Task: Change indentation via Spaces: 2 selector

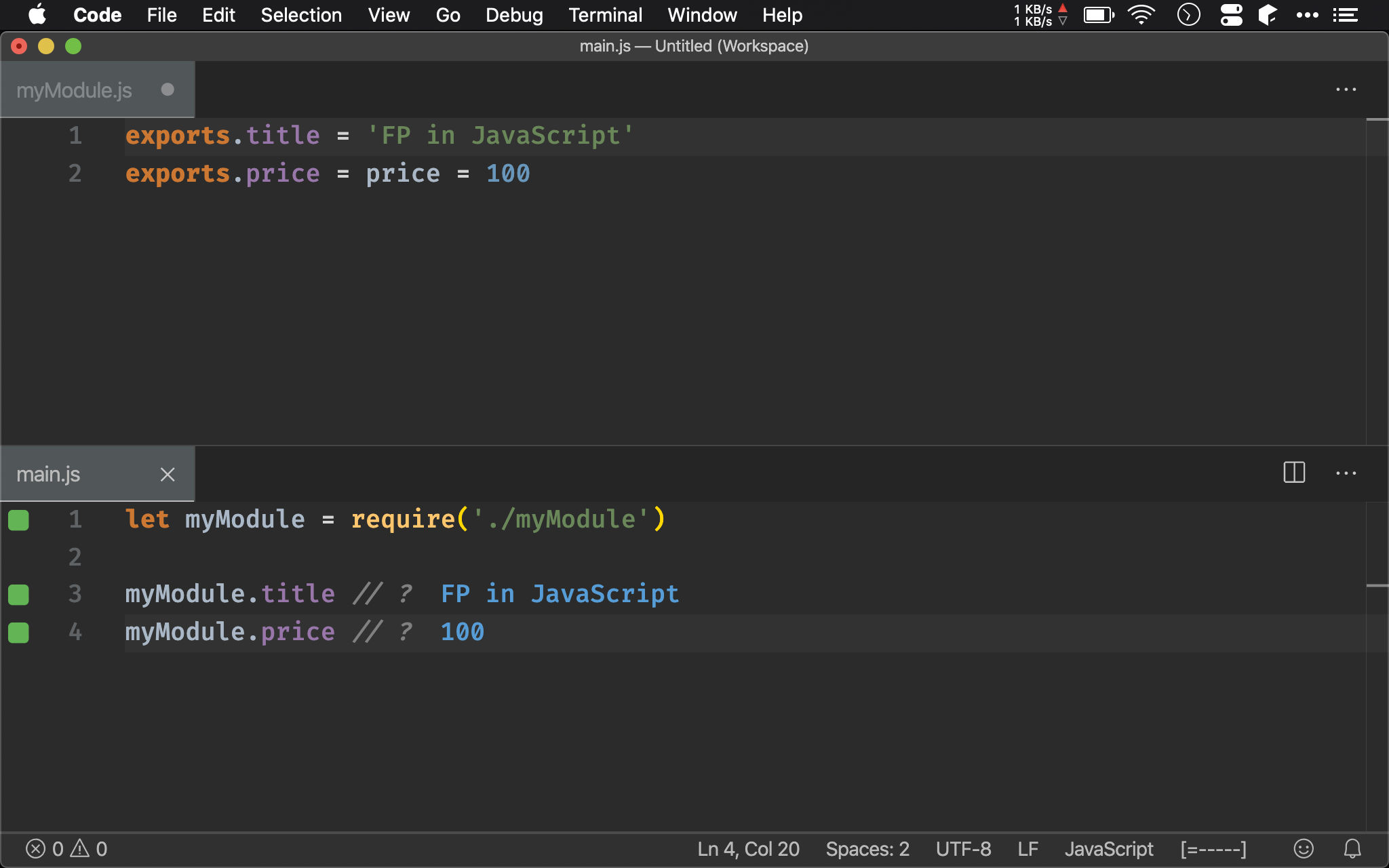Action: pyautogui.click(x=867, y=849)
